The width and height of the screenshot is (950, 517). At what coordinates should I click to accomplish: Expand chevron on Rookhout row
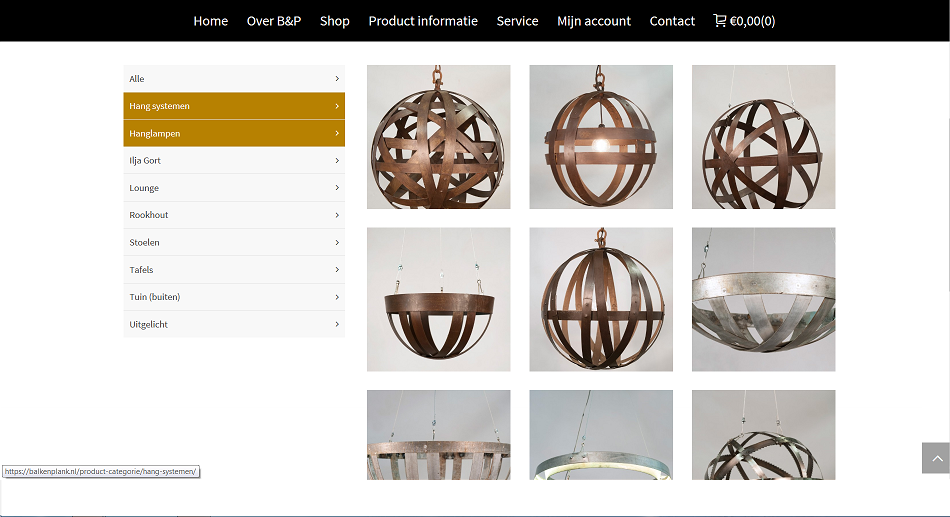[x=337, y=215]
